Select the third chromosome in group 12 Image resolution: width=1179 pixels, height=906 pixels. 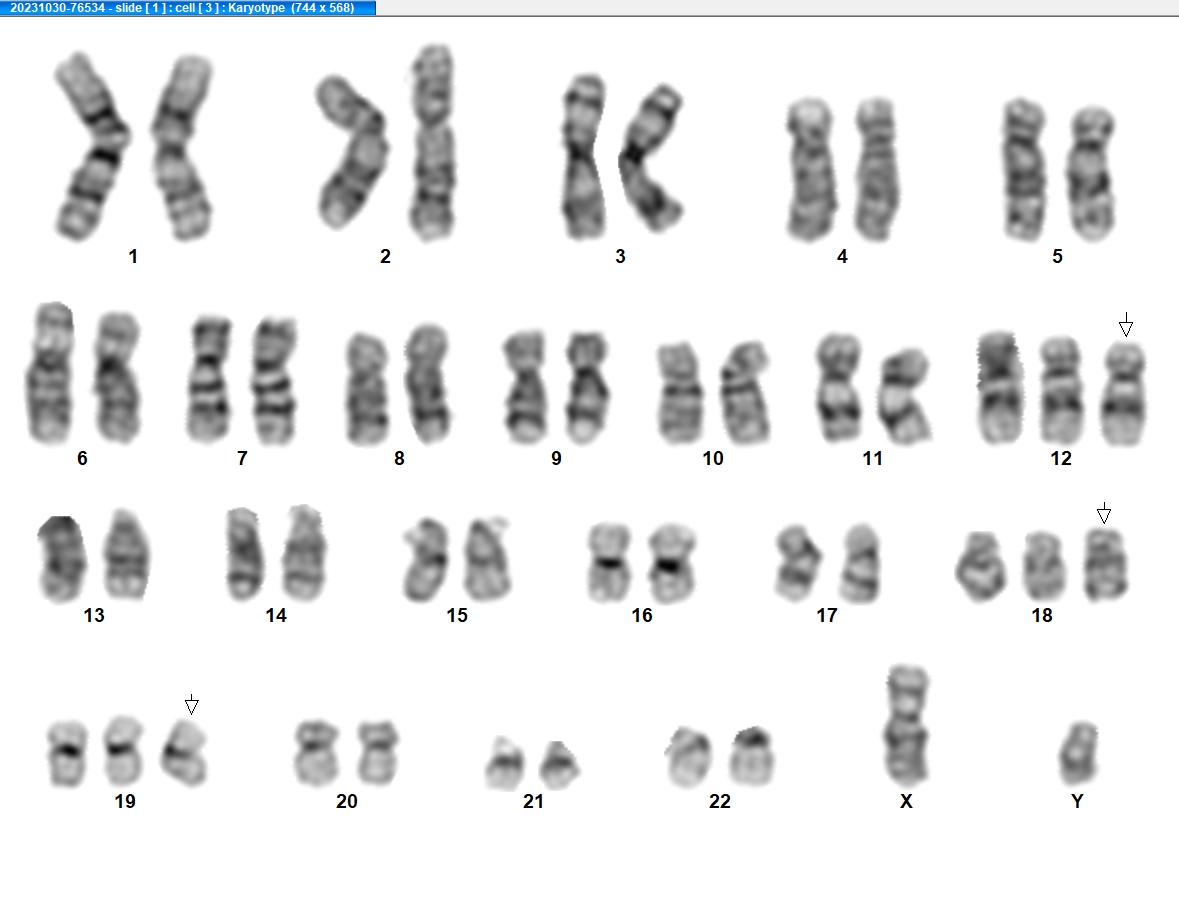[x=1123, y=394]
